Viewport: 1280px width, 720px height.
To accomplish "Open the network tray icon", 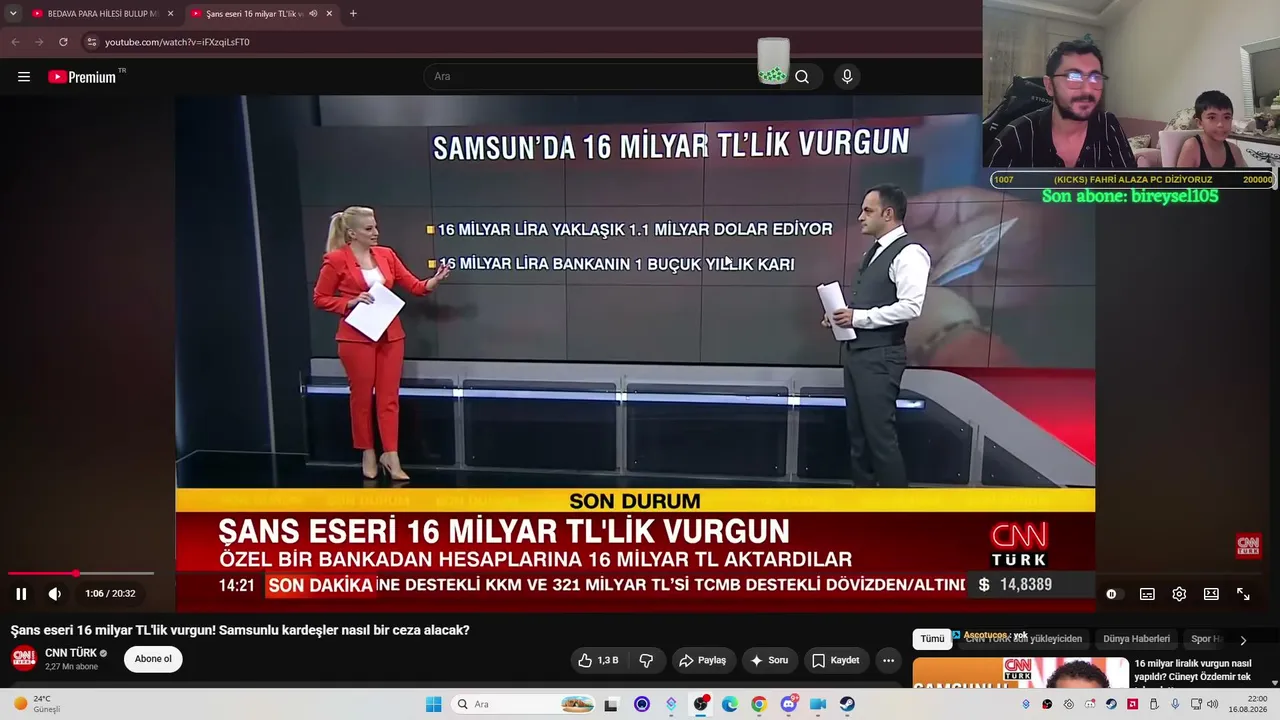I will coord(1196,704).
